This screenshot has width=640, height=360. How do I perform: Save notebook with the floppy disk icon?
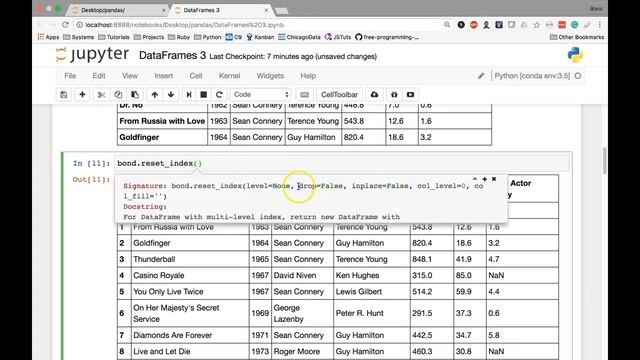coord(64,95)
